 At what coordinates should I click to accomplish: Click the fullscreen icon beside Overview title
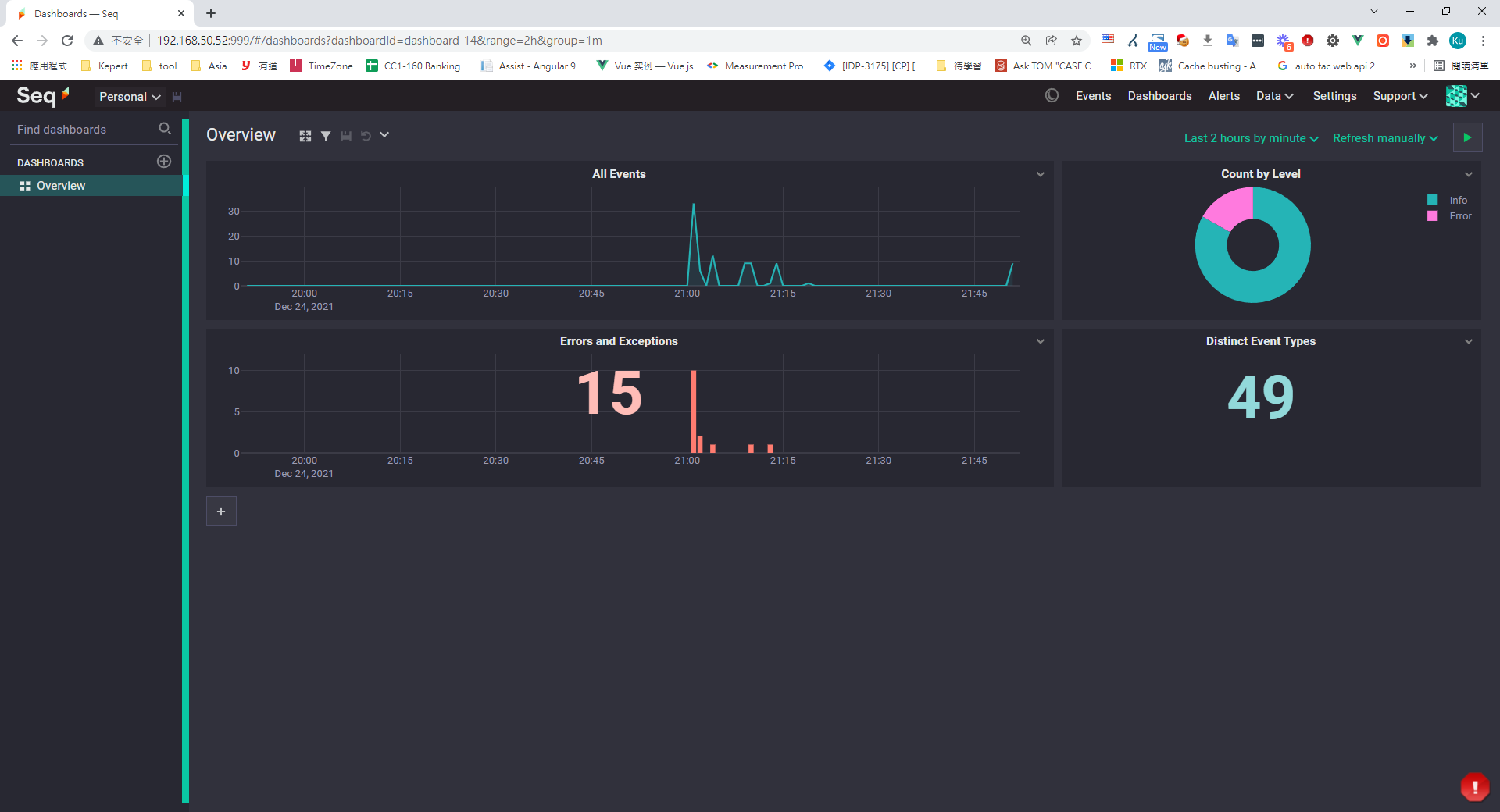pyautogui.click(x=305, y=136)
